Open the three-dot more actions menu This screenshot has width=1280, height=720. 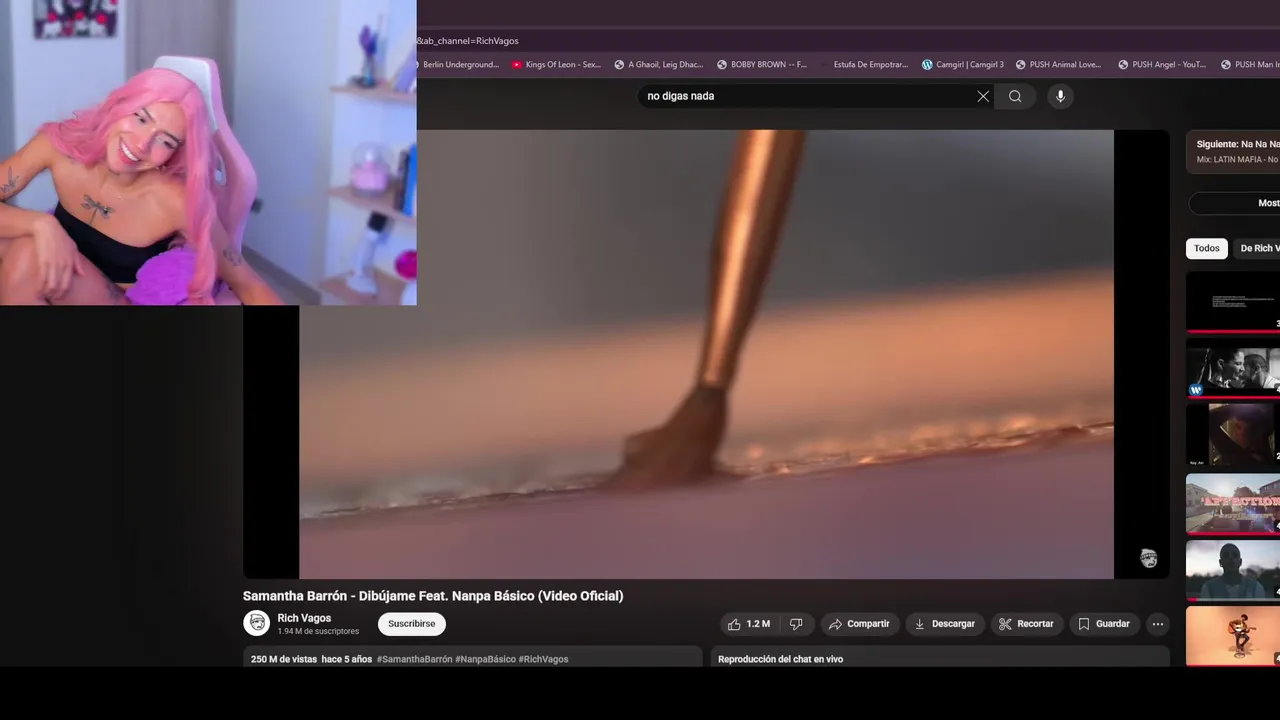[1157, 624]
